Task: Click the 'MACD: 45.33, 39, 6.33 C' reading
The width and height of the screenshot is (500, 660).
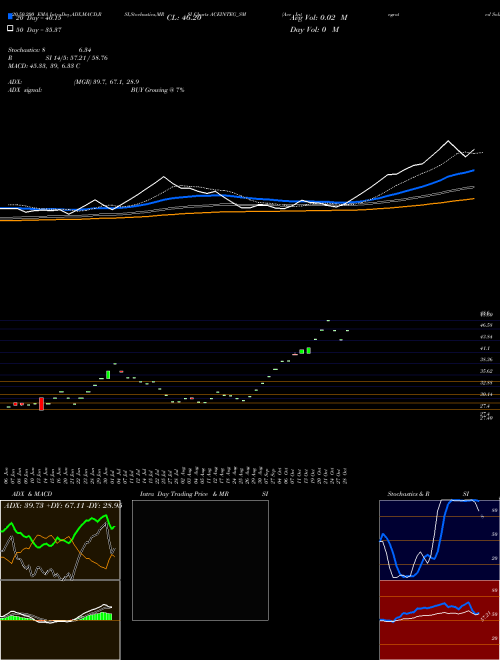Action: click(44, 66)
